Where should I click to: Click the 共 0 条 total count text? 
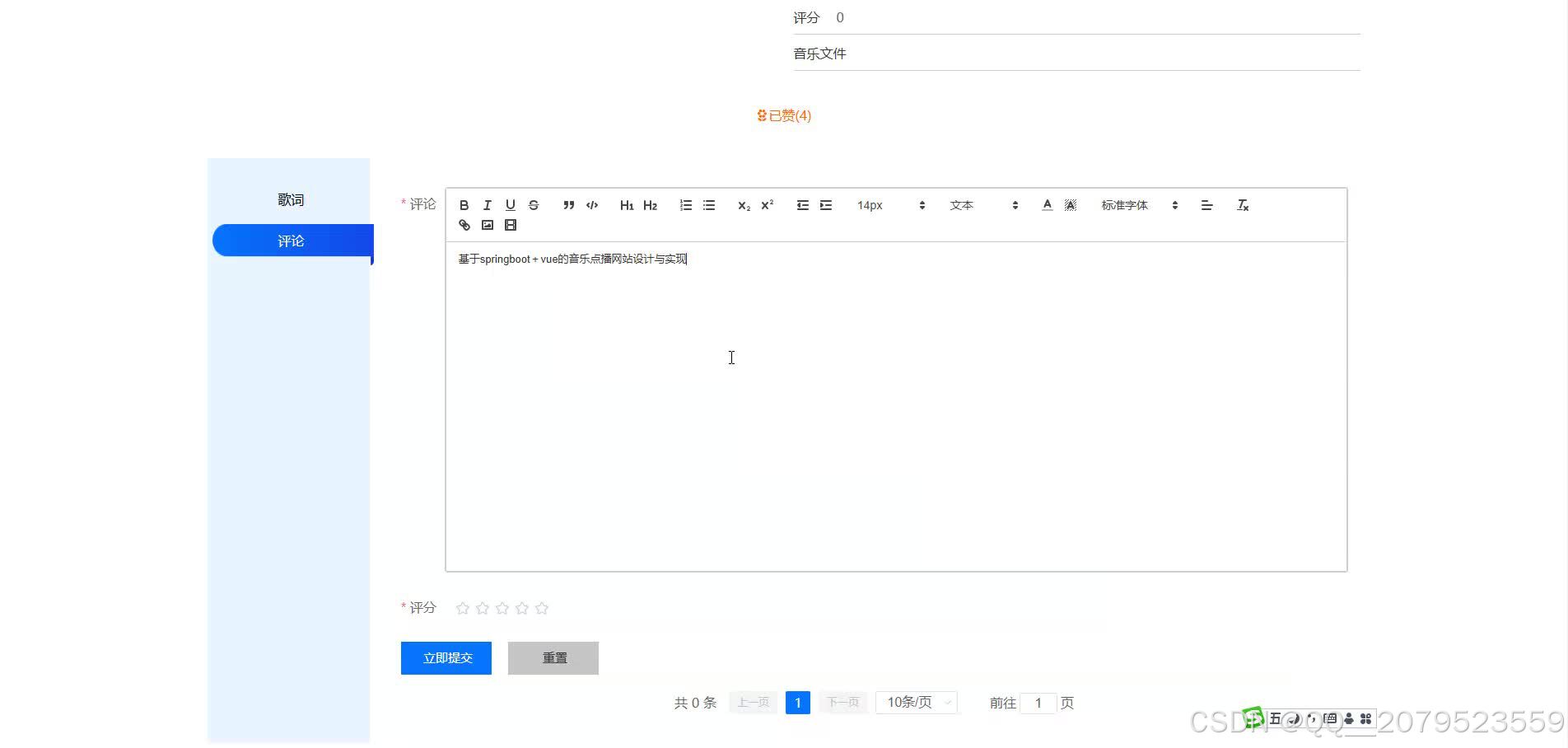coord(696,703)
